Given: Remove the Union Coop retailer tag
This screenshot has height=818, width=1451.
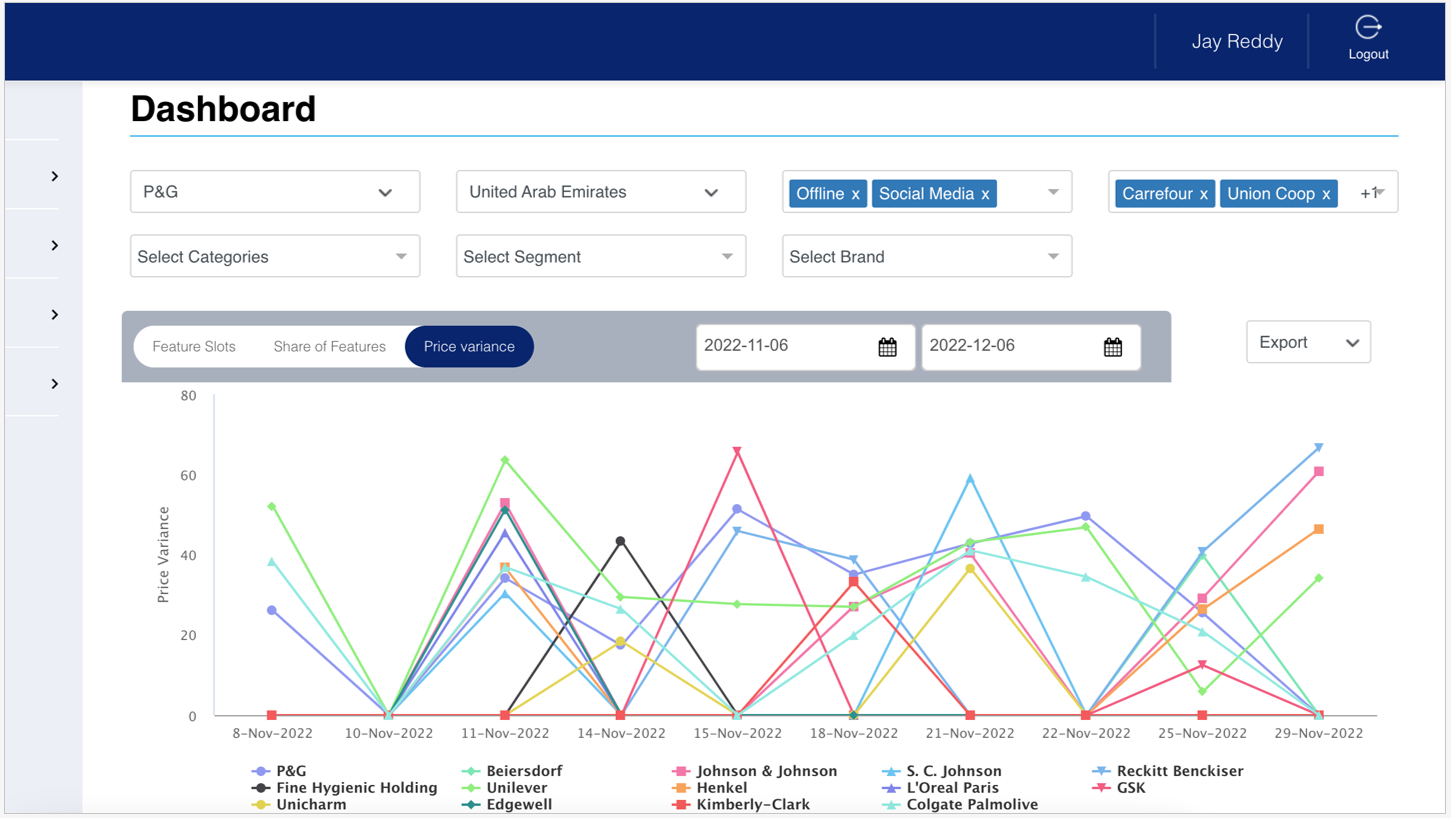Looking at the screenshot, I should (1326, 194).
